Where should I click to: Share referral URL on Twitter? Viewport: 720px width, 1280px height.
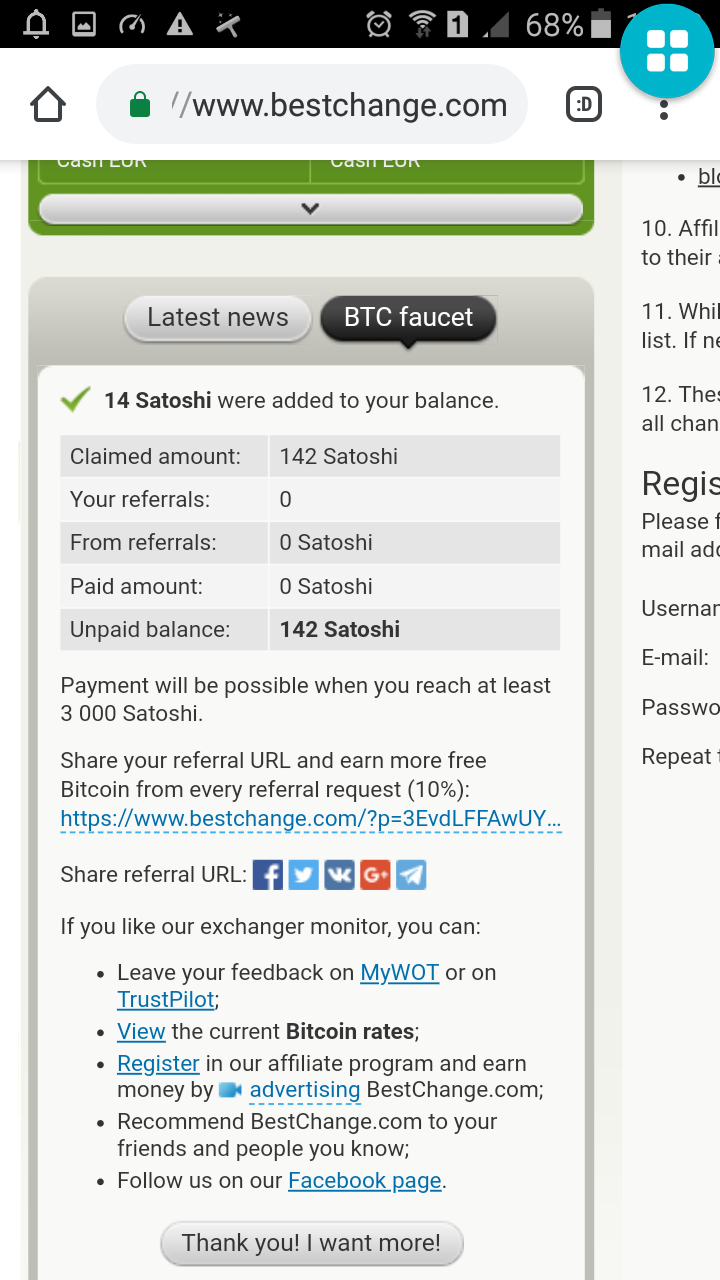304,875
